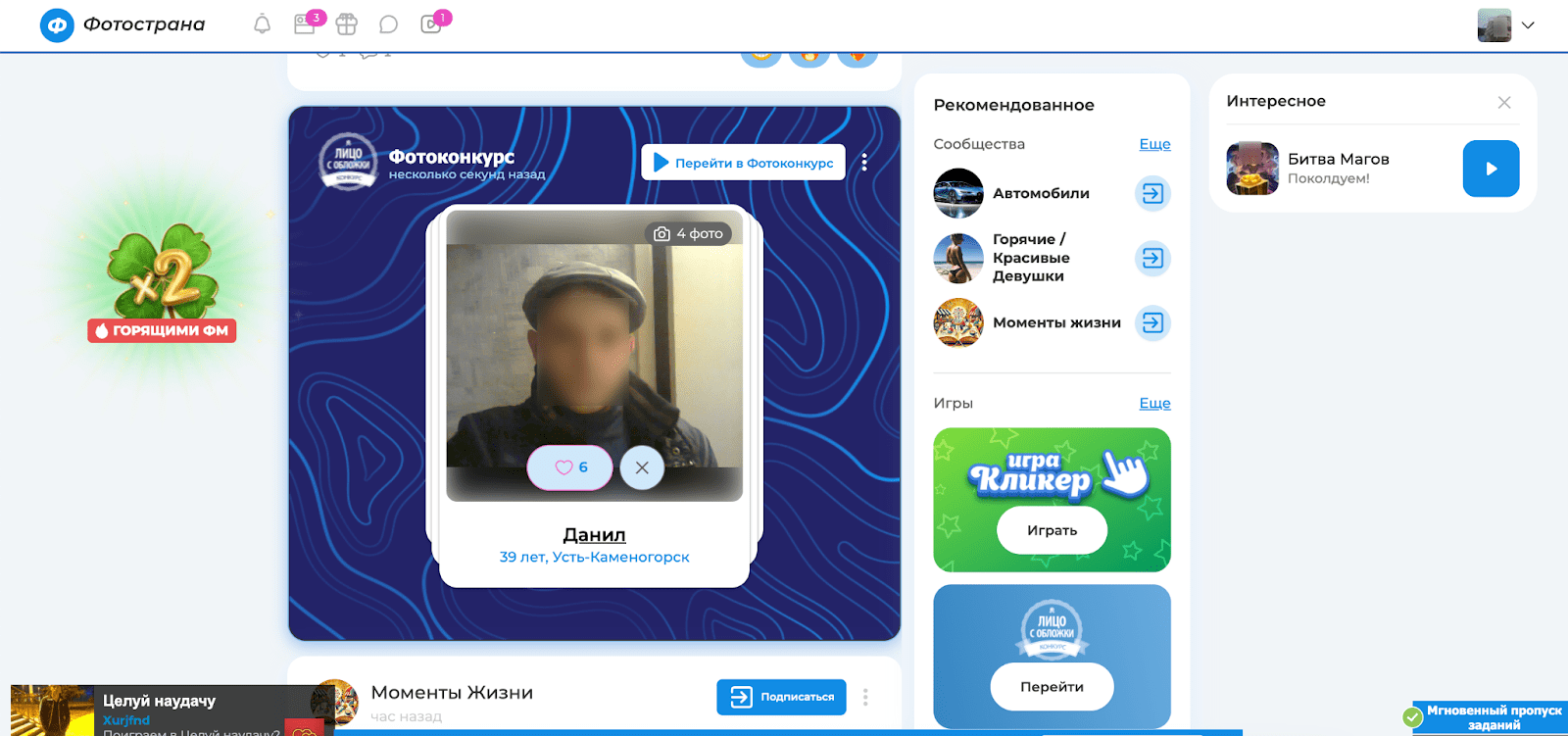Open the gifts icon in header

click(x=347, y=25)
